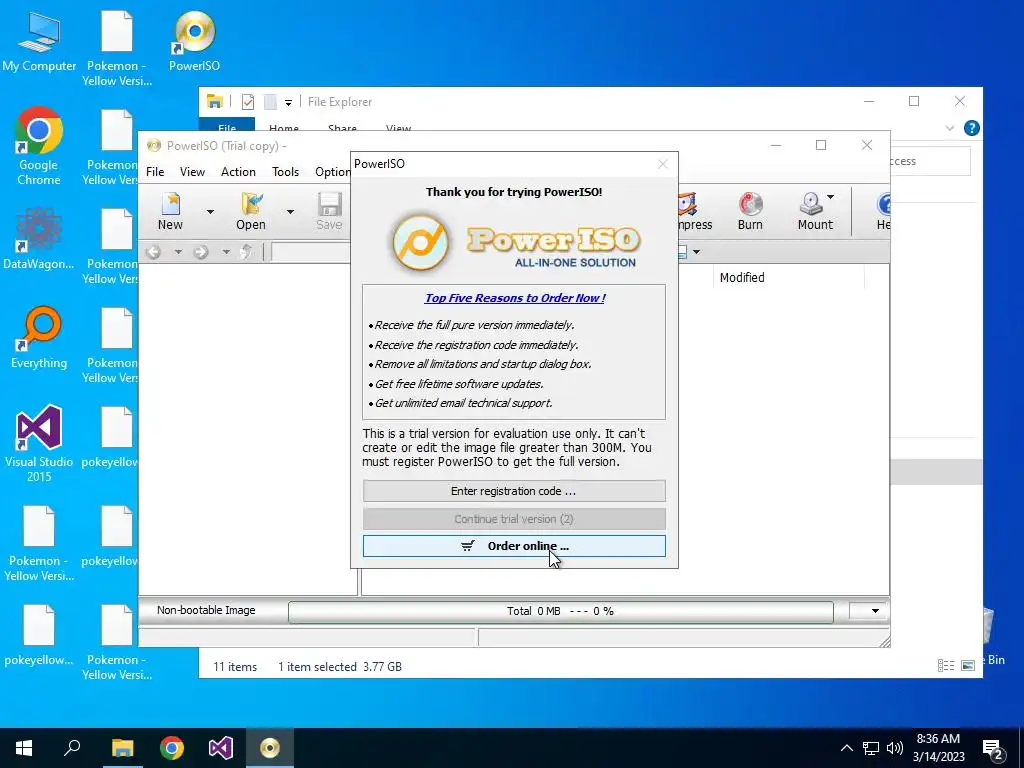
Task: Click the File Explorer taskbar icon
Action: click(122, 748)
